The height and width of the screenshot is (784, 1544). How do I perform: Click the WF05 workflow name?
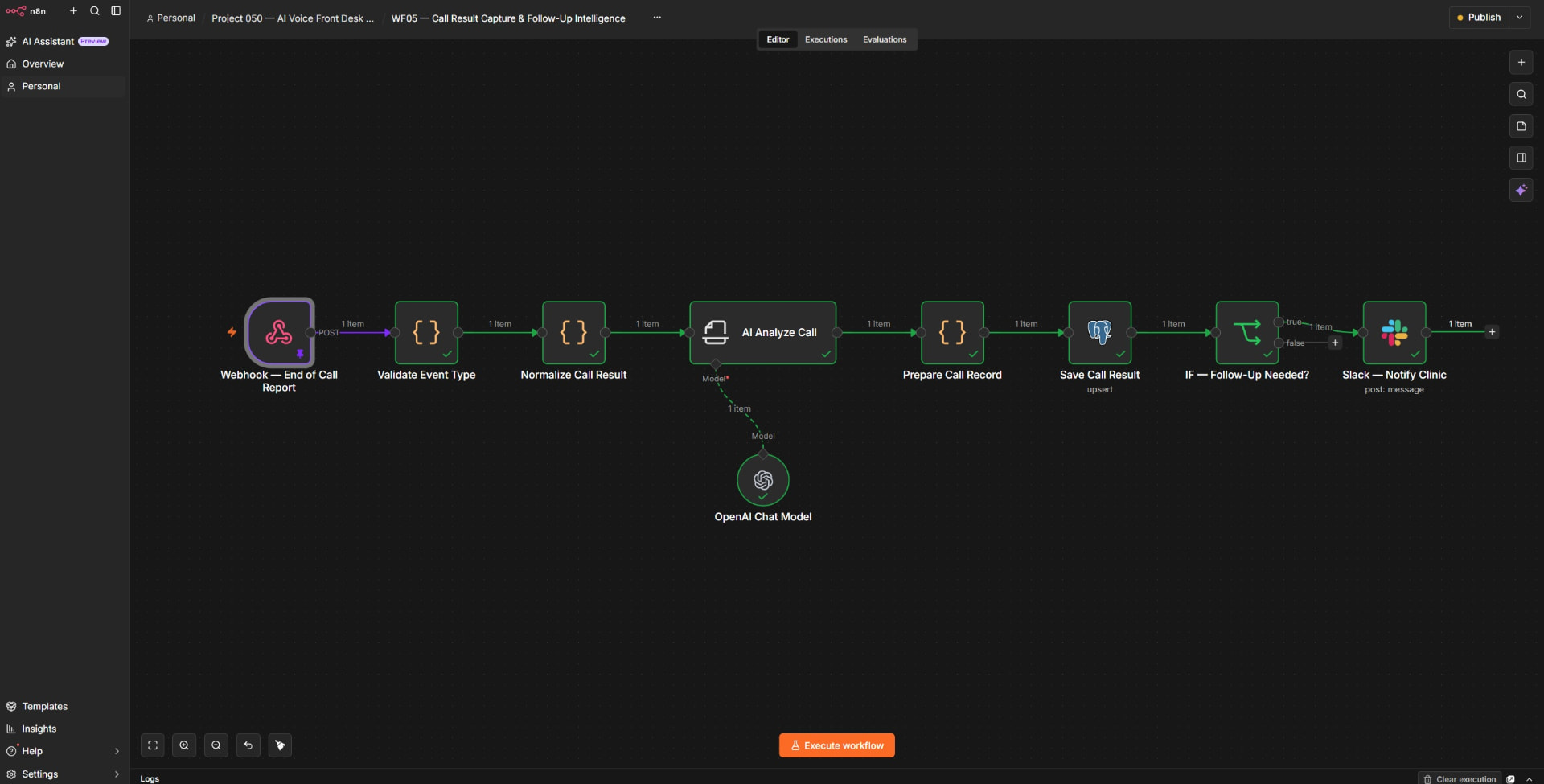click(x=508, y=18)
